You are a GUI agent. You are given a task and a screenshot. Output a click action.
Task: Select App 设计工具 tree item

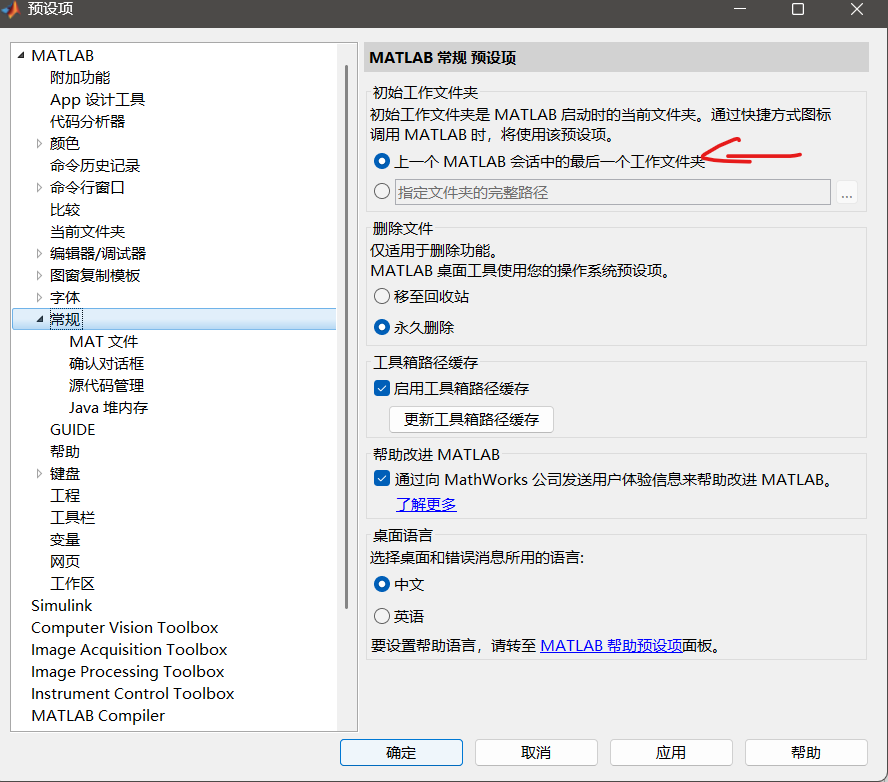tap(97, 100)
